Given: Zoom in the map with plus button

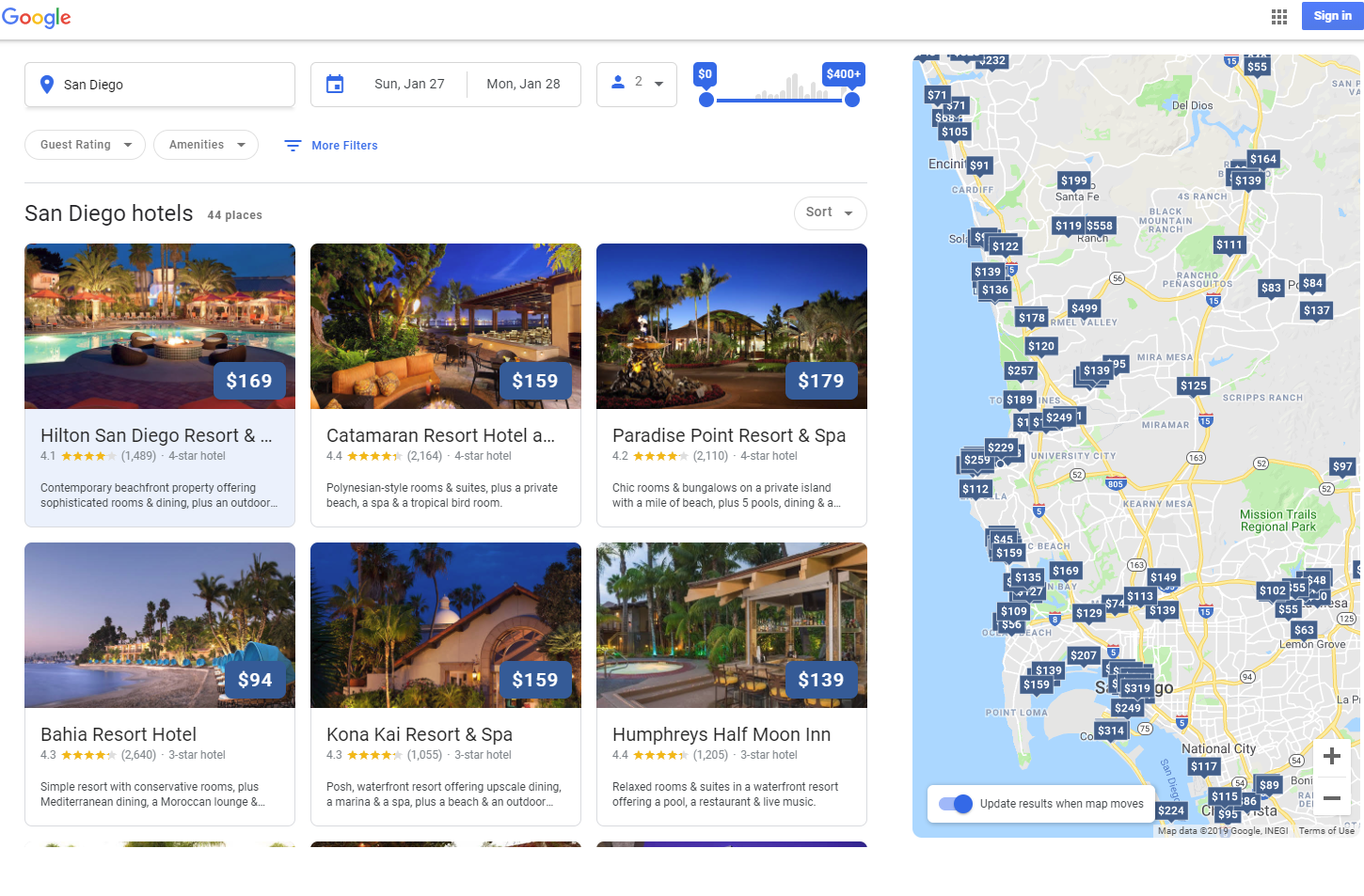Looking at the screenshot, I should [1331, 756].
